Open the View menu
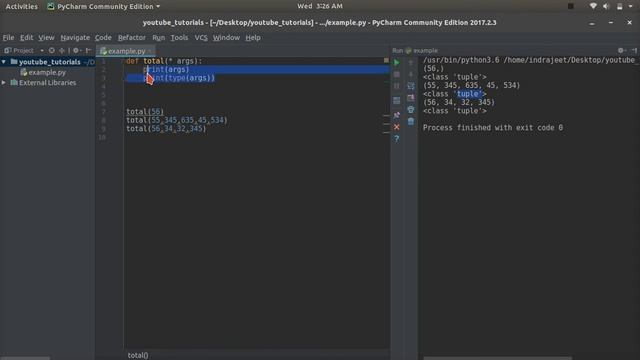Viewport: 640px width, 360px height. click(x=46, y=38)
